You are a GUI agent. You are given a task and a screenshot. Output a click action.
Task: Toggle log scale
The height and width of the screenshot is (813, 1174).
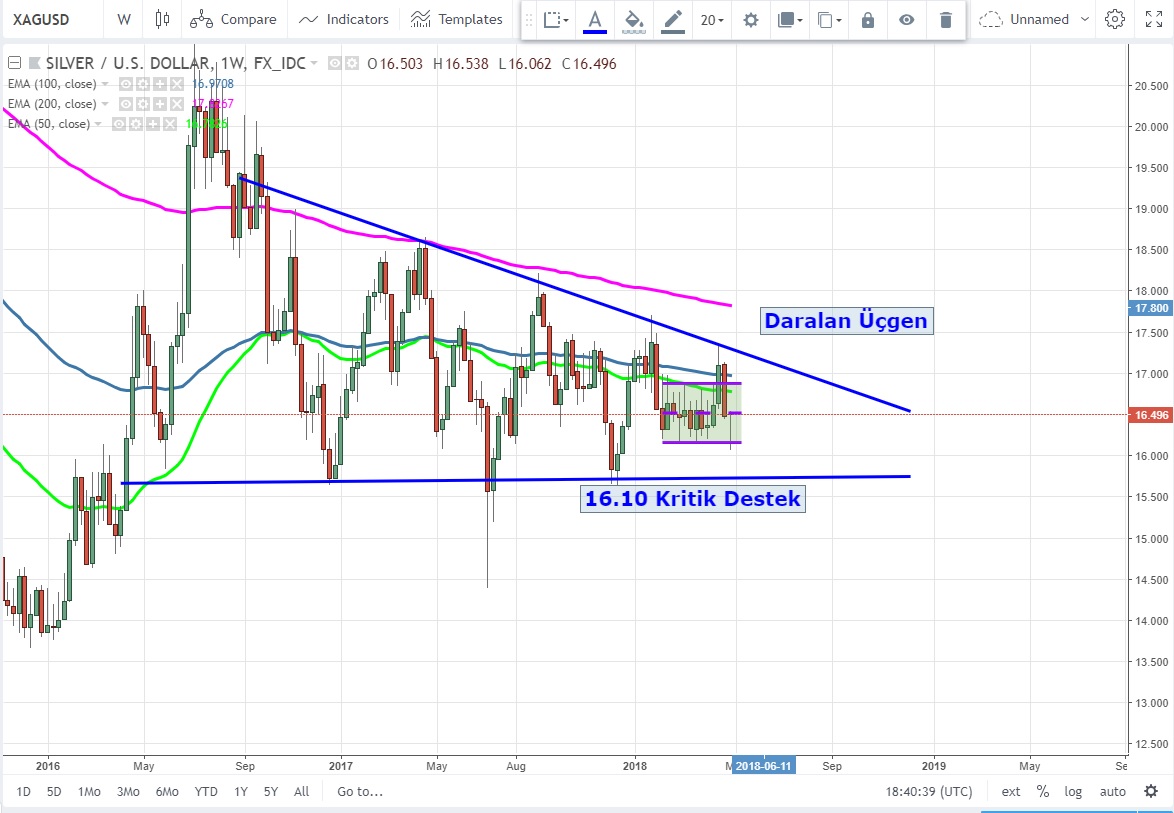coord(1073,791)
